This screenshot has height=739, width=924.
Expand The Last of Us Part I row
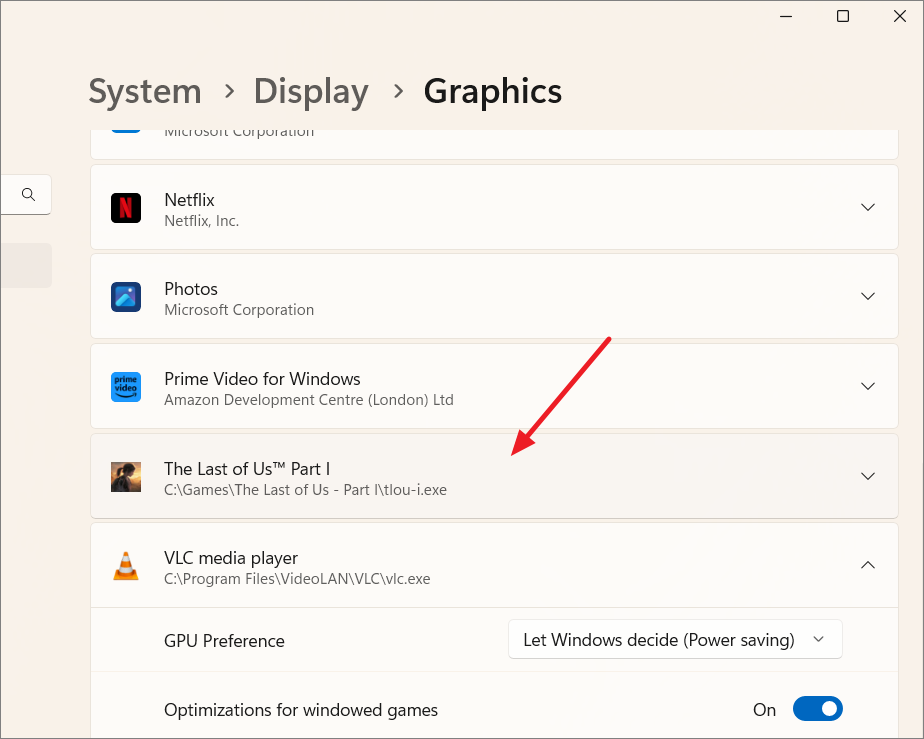[867, 476]
